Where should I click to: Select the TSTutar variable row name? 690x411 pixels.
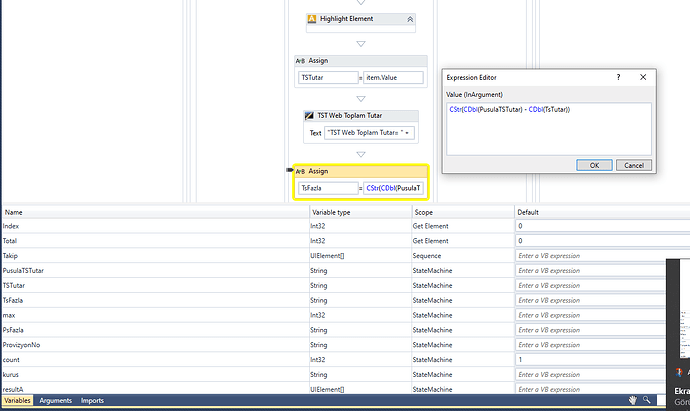(x=14, y=286)
